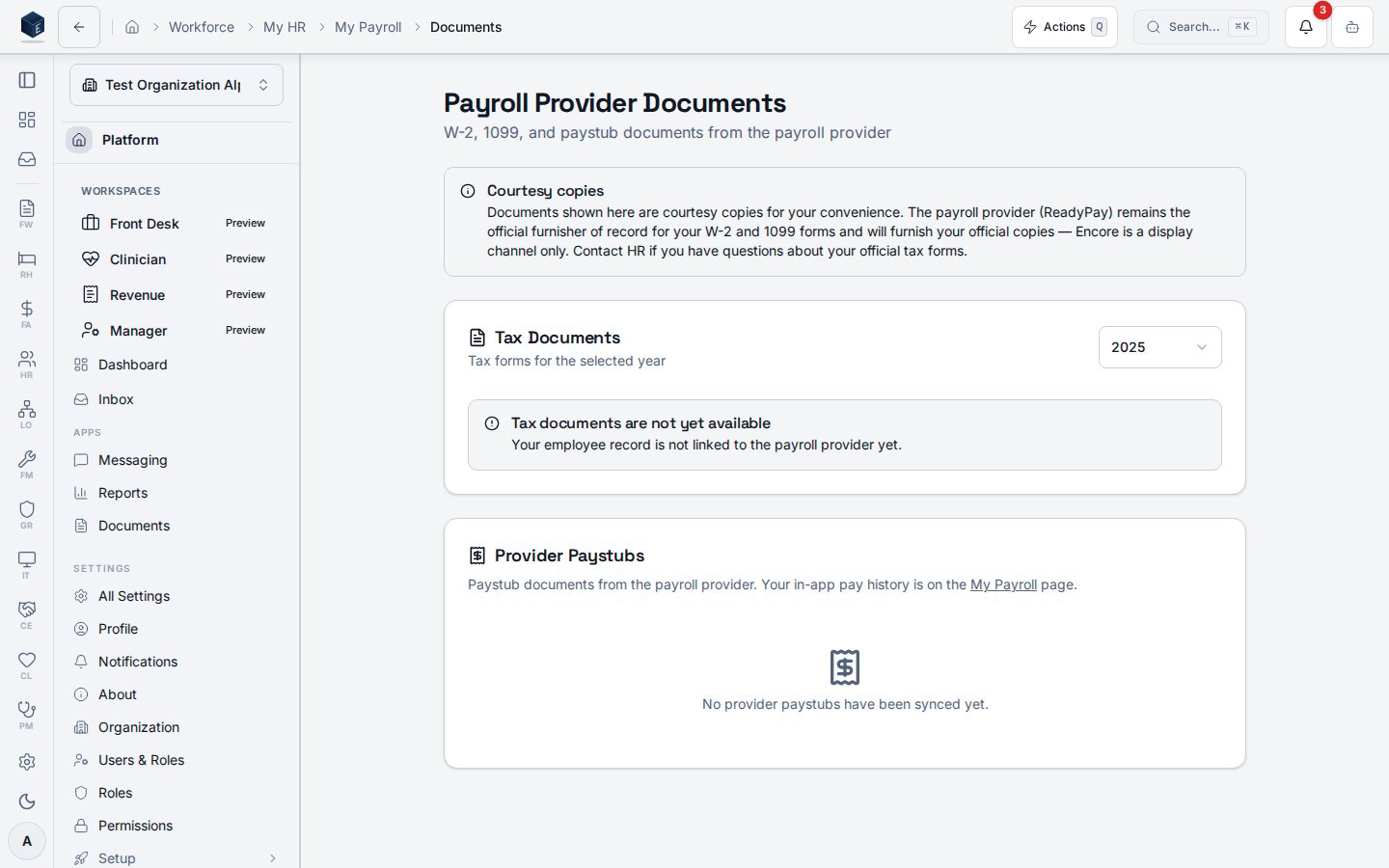Open the GR shield module icon
Viewport: 1389px width, 868px height.
(27, 514)
